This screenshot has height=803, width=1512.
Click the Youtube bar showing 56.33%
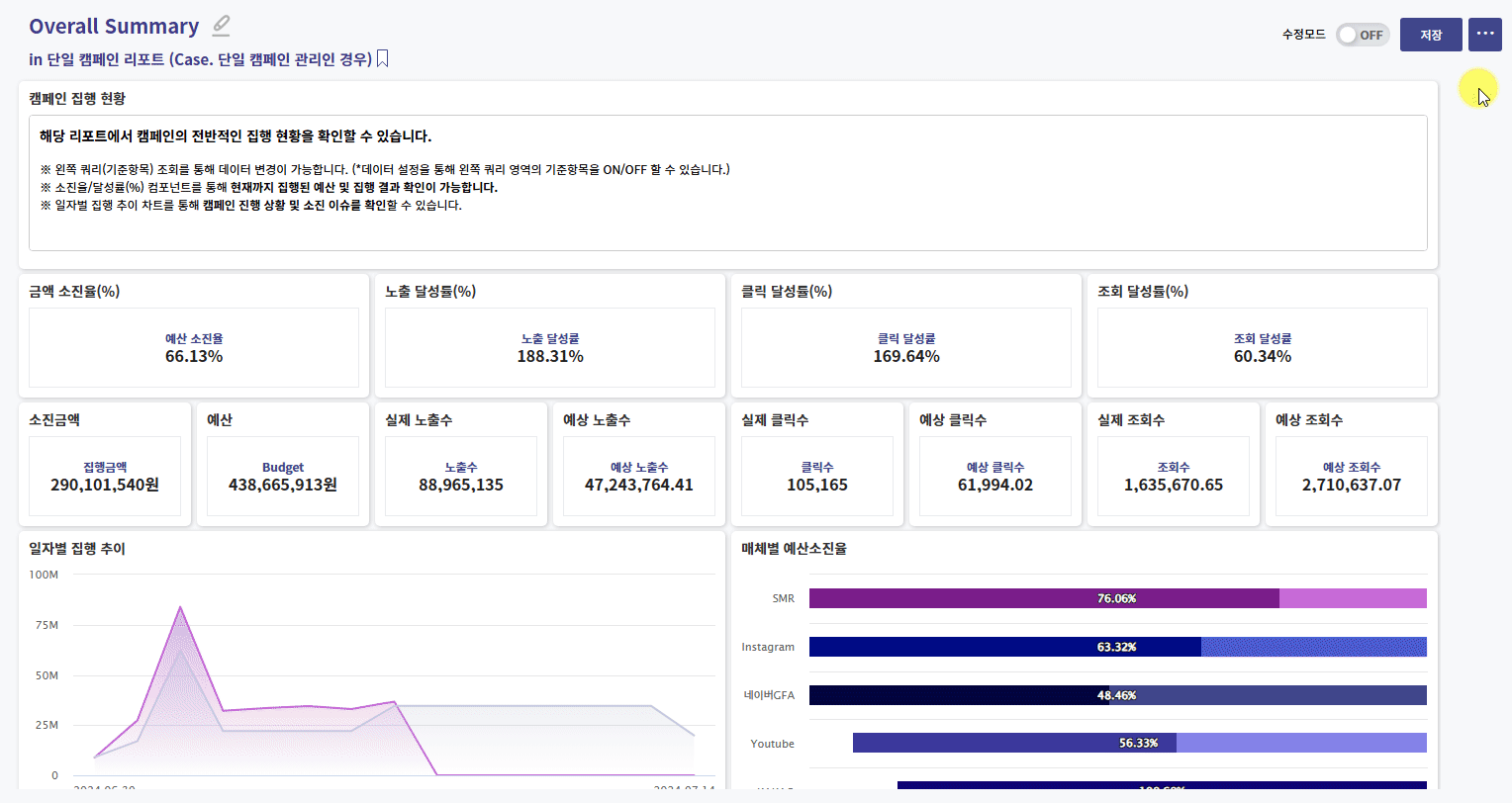click(1014, 743)
